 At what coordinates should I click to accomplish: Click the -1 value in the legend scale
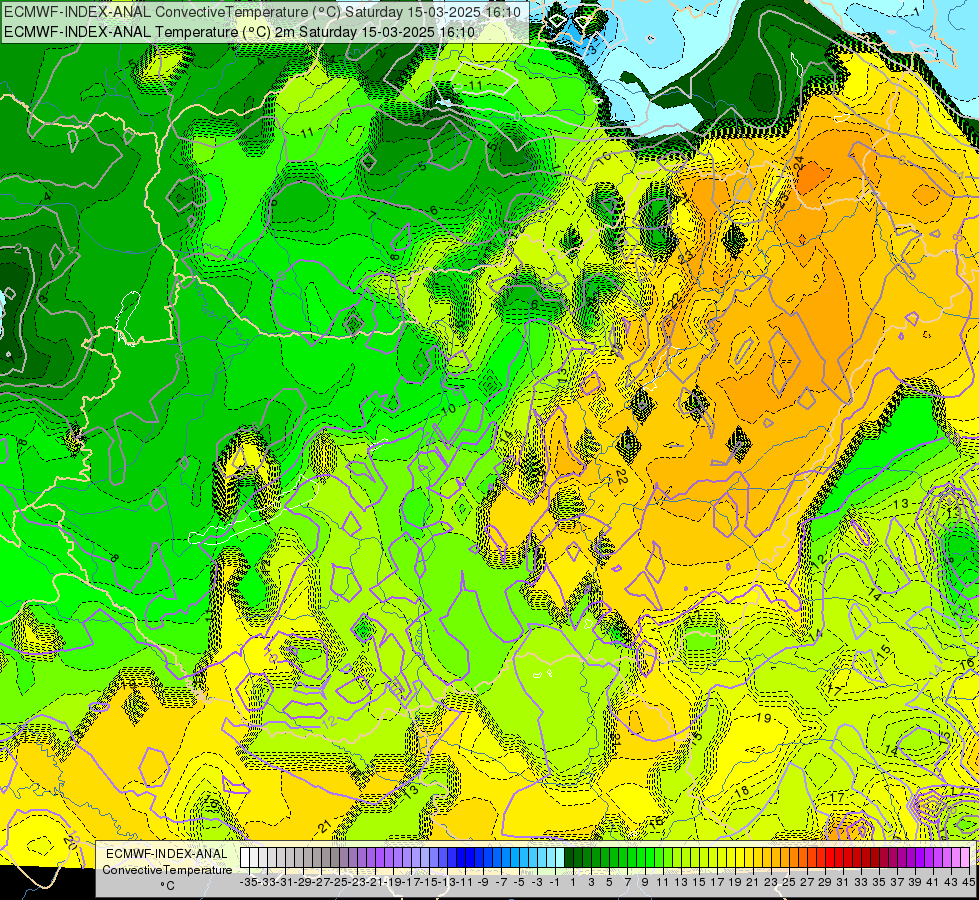pos(554,882)
